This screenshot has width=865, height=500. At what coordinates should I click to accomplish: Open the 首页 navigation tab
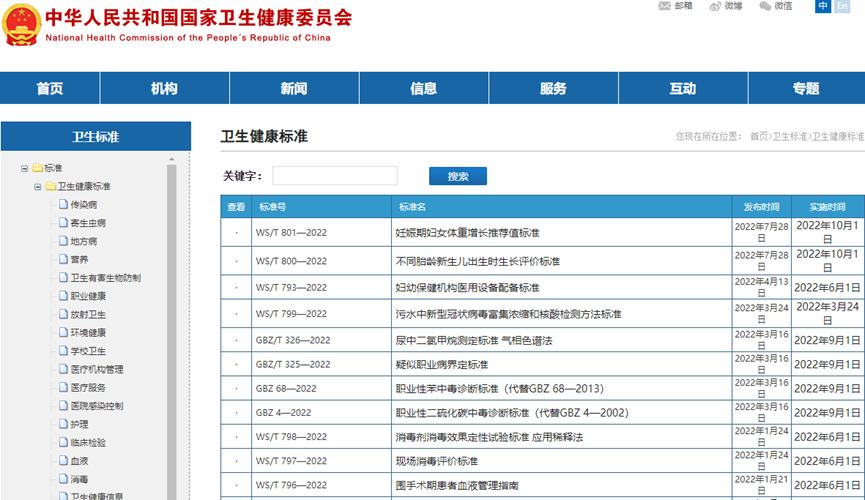point(50,88)
